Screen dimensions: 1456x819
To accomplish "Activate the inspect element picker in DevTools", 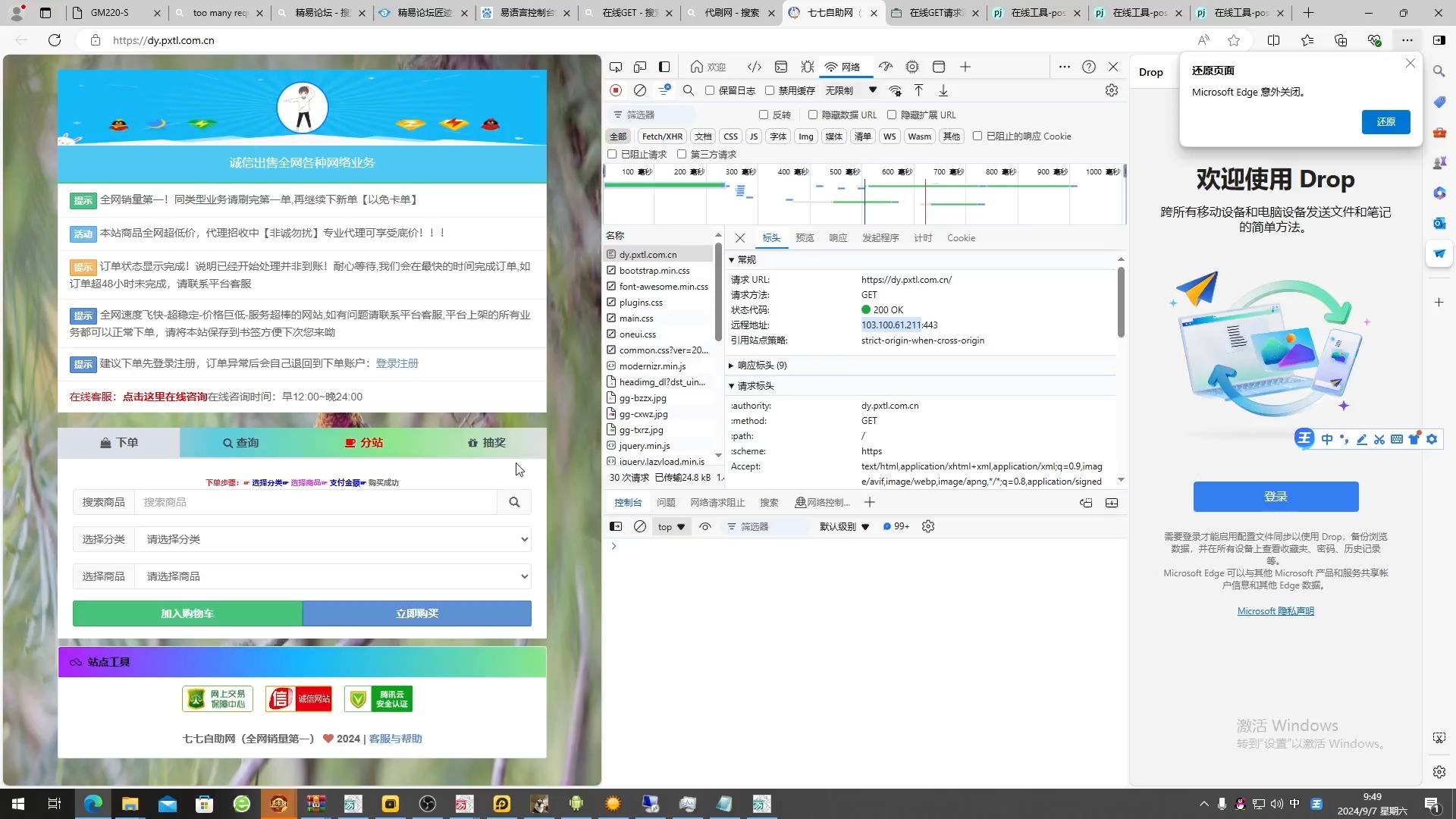I will coord(616,67).
